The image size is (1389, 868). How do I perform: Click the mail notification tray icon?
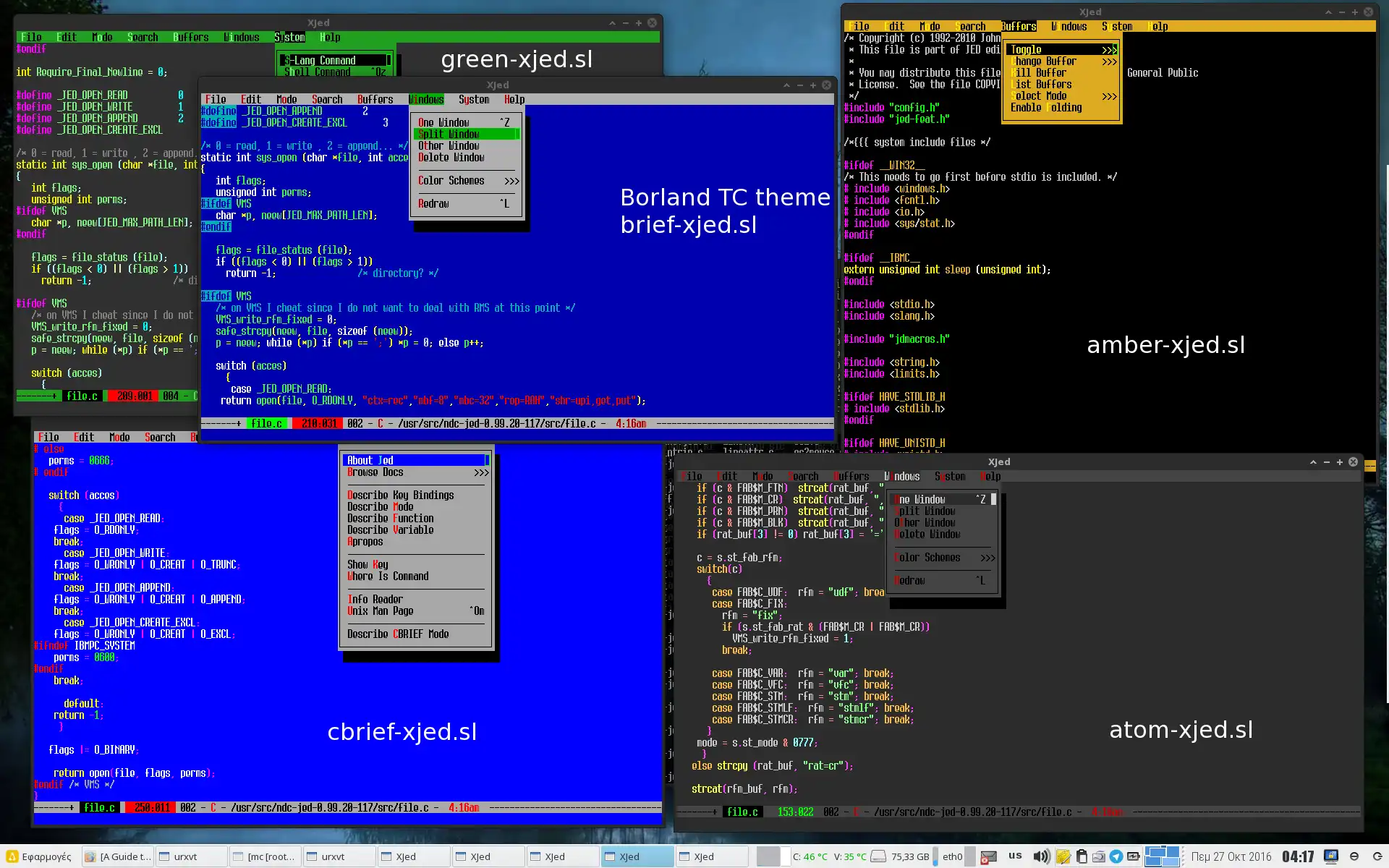point(988,856)
